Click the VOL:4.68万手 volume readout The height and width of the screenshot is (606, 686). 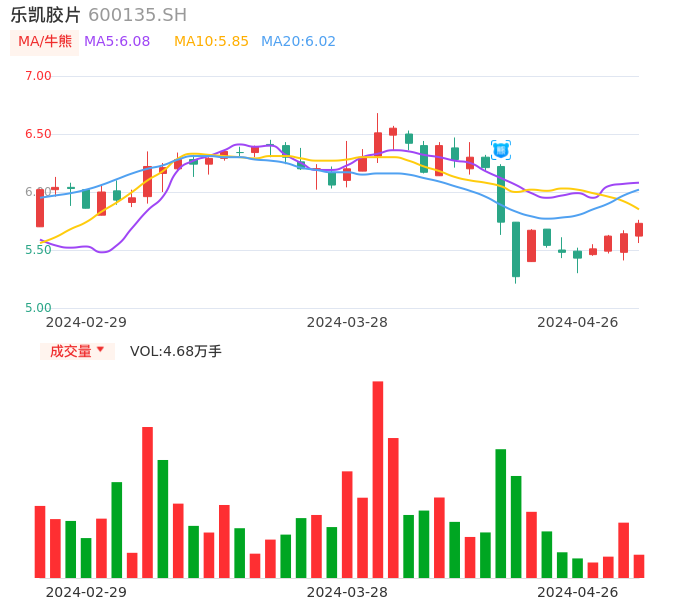point(175,351)
